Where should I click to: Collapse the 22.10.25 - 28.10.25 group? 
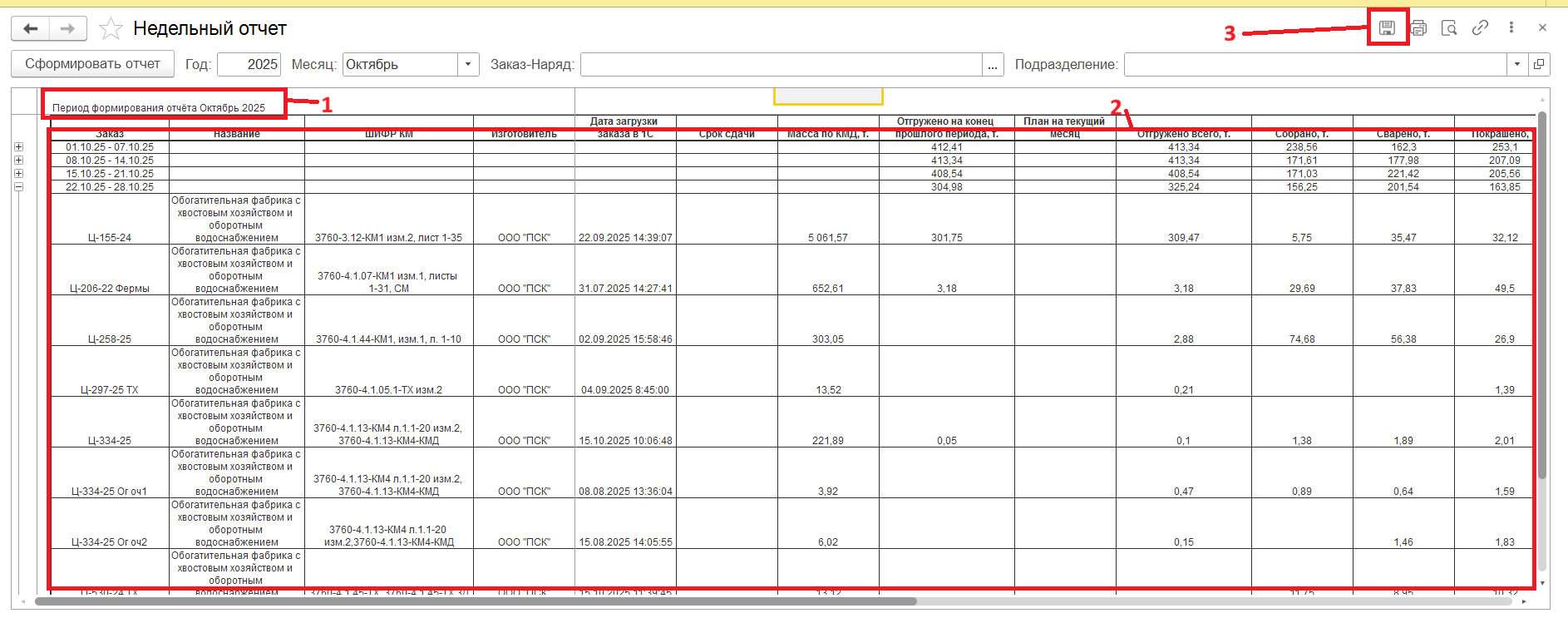[x=18, y=187]
